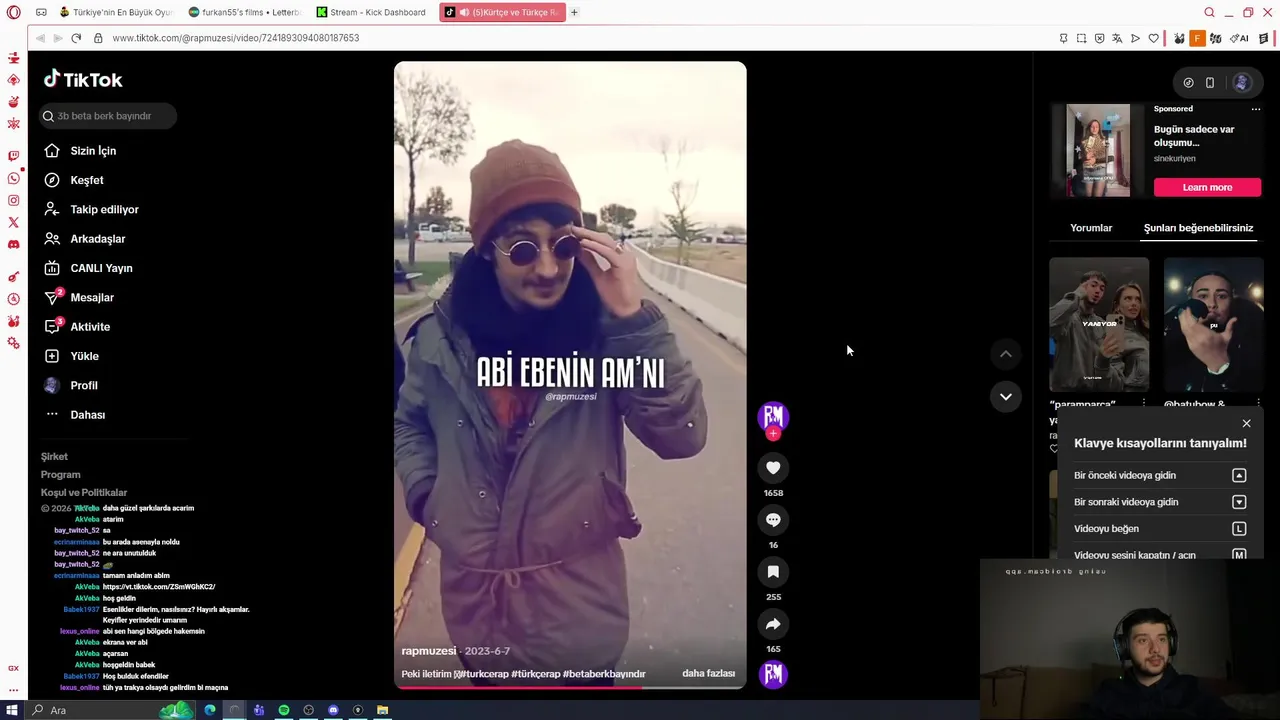Viewport: 1280px width, 720px height.
Task: Click Bir sonraki videoya gidin shortcut
Action: pyautogui.click(x=1160, y=502)
